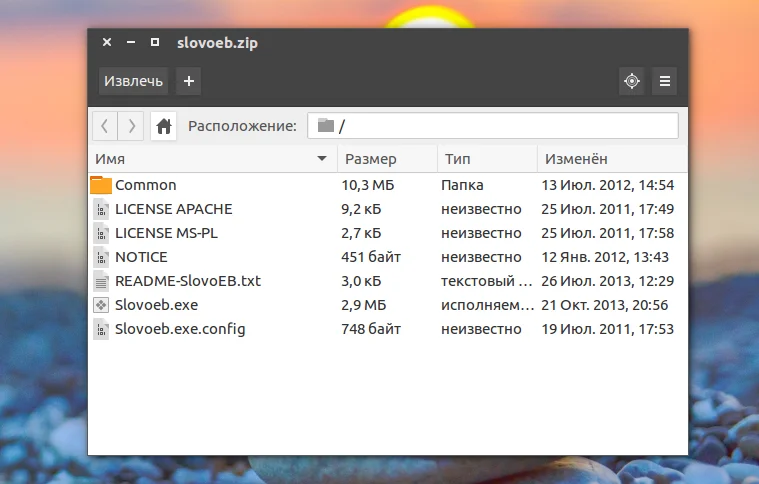Select the LICENSE APACHE file
759x484 pixels.
coord(173,209)
